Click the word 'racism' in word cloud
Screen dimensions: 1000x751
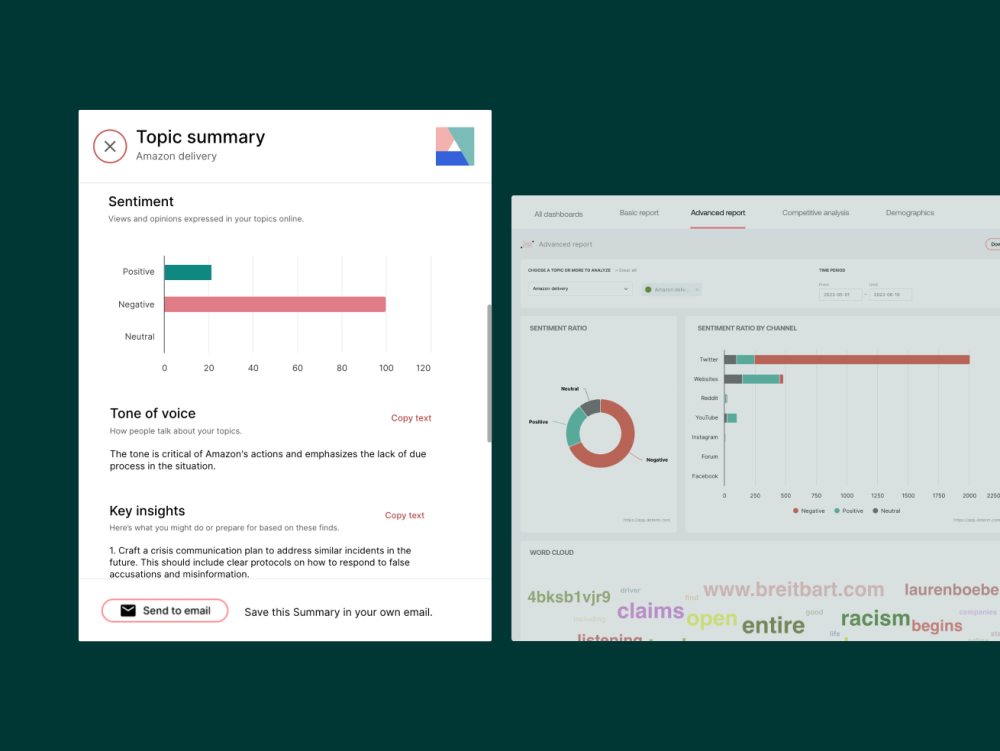(x=875, y=618)
